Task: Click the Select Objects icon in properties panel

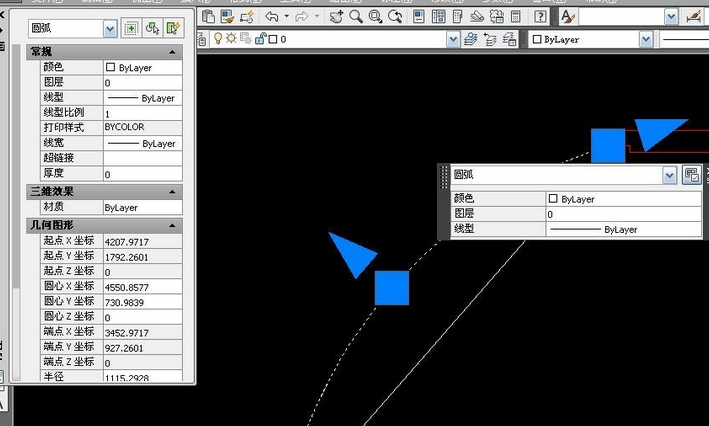Action: click(152, 29)
